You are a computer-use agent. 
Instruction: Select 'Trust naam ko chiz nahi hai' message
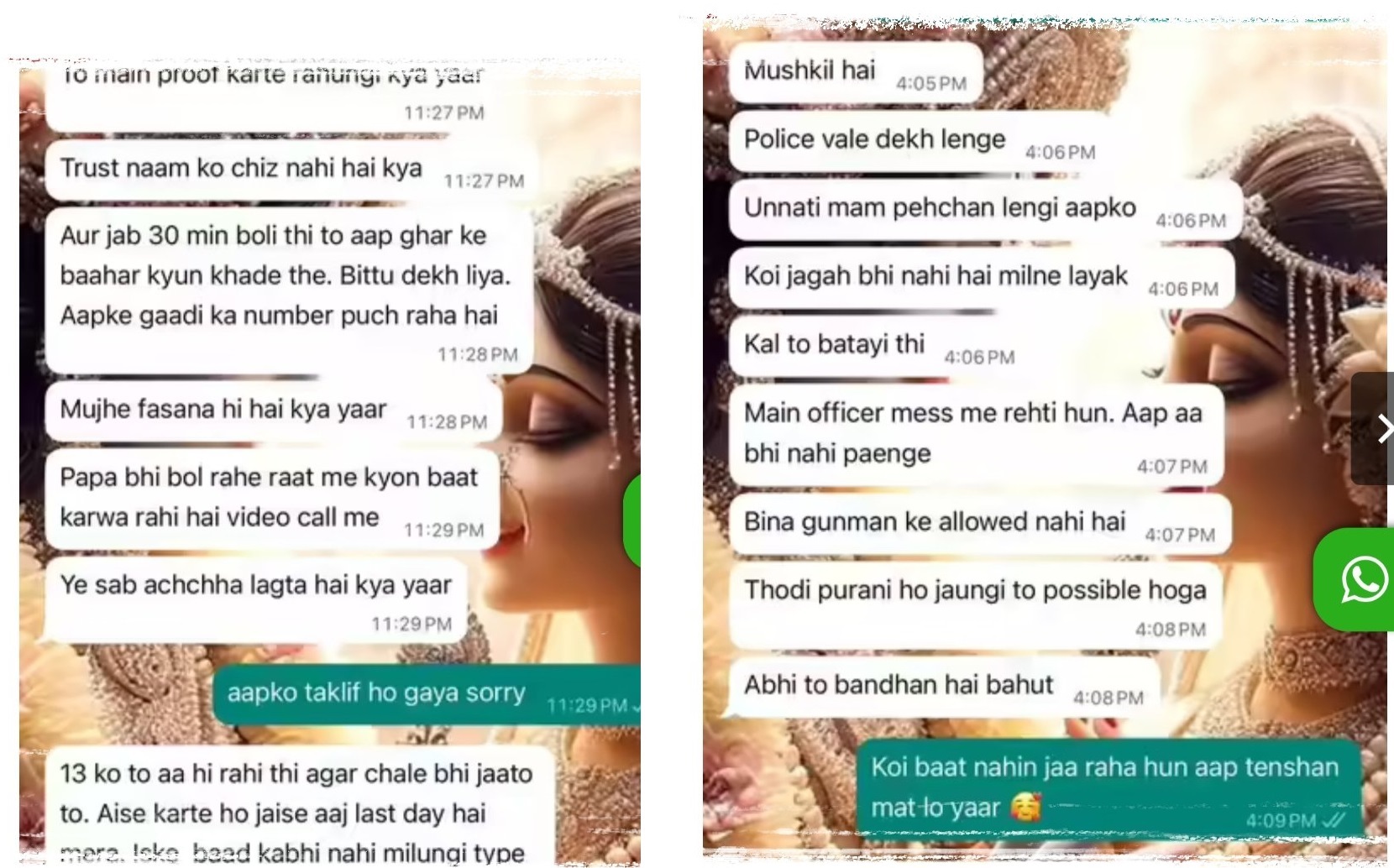click(291, 170)
